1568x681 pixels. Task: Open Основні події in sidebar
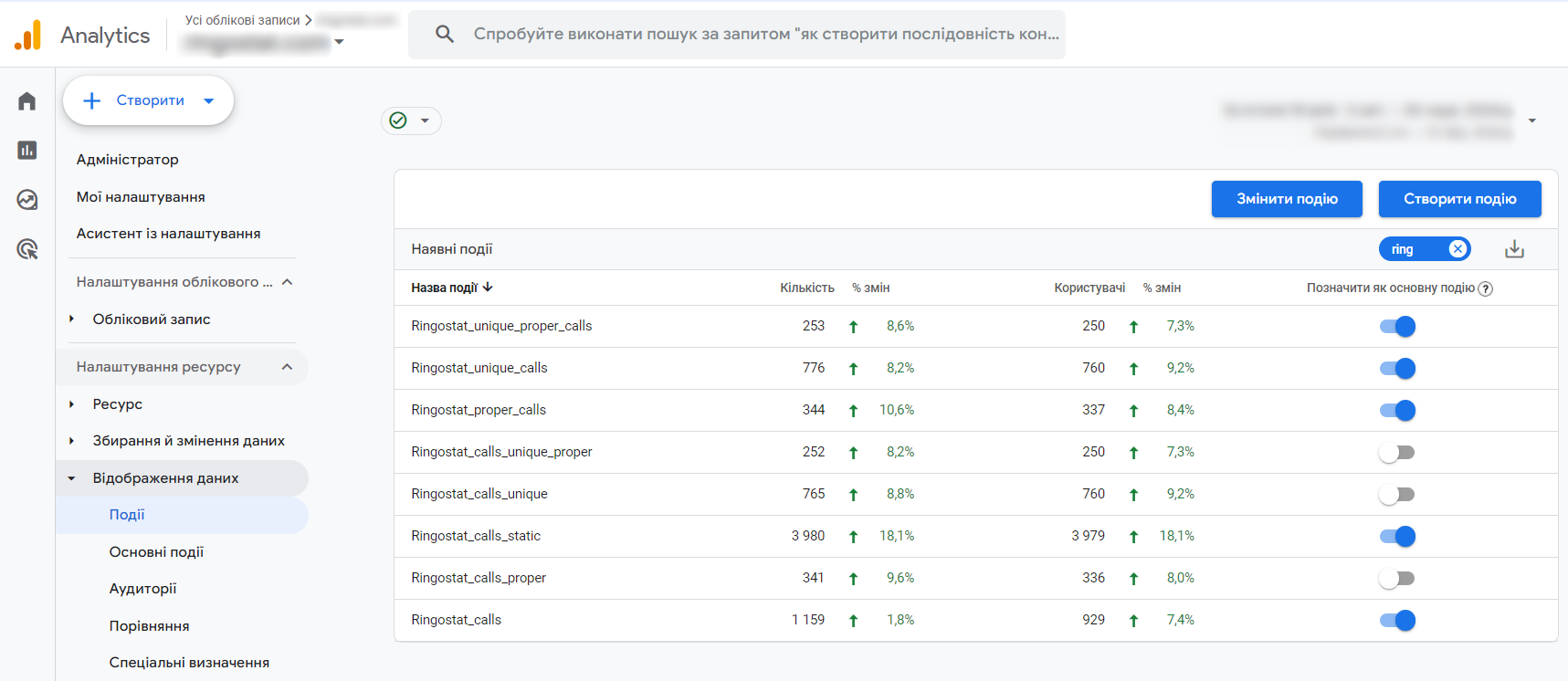point(156,552)
